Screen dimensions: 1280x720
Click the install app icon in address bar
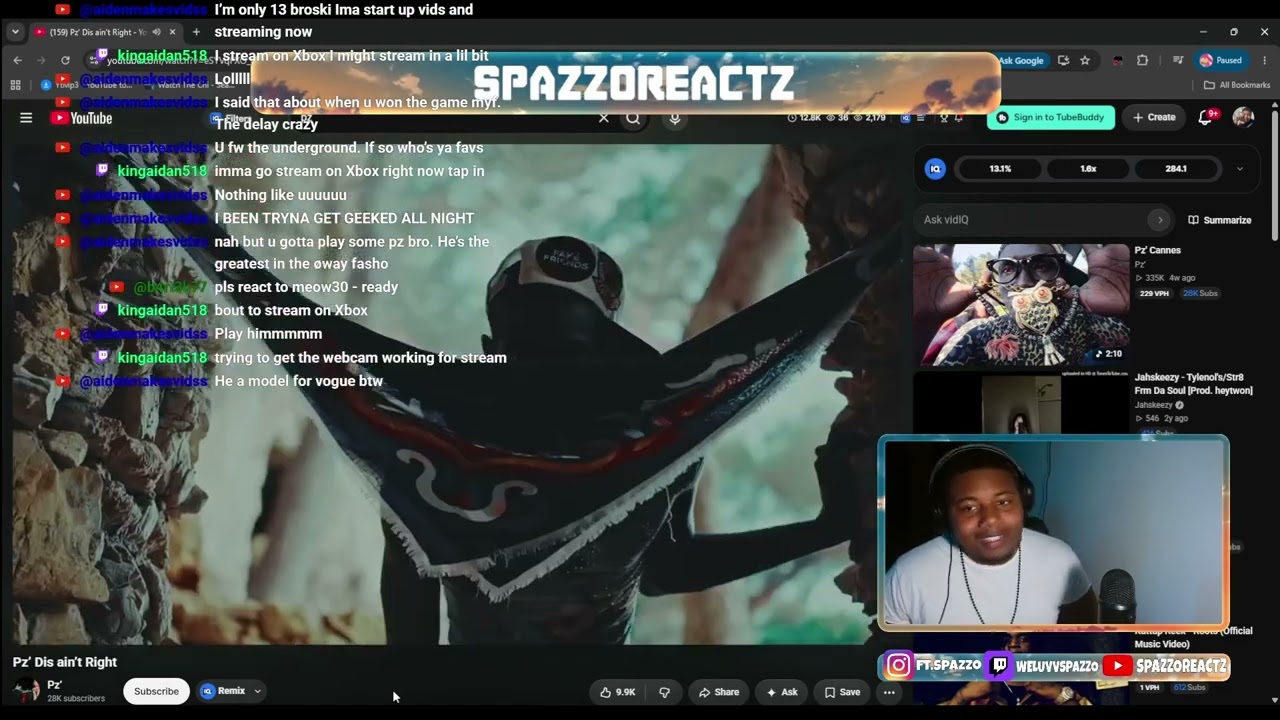(1063, 60)
